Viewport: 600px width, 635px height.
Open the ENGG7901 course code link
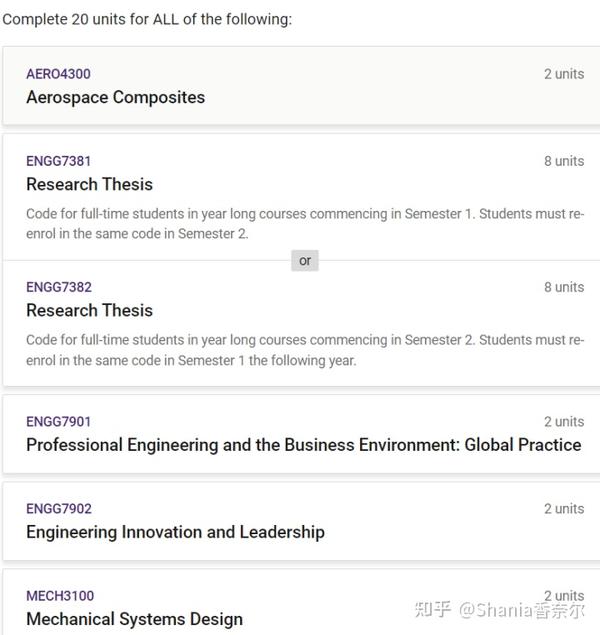pos(58,422)
